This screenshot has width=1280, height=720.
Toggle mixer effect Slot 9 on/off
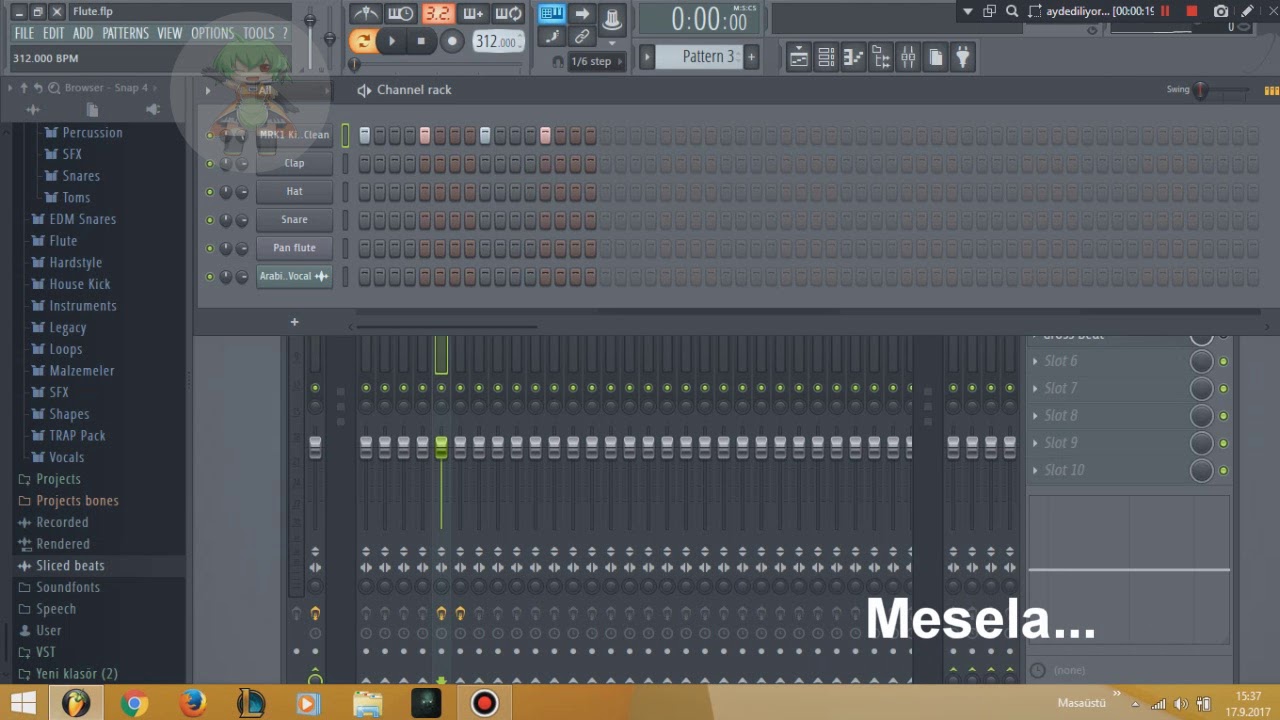(1223, 443)
